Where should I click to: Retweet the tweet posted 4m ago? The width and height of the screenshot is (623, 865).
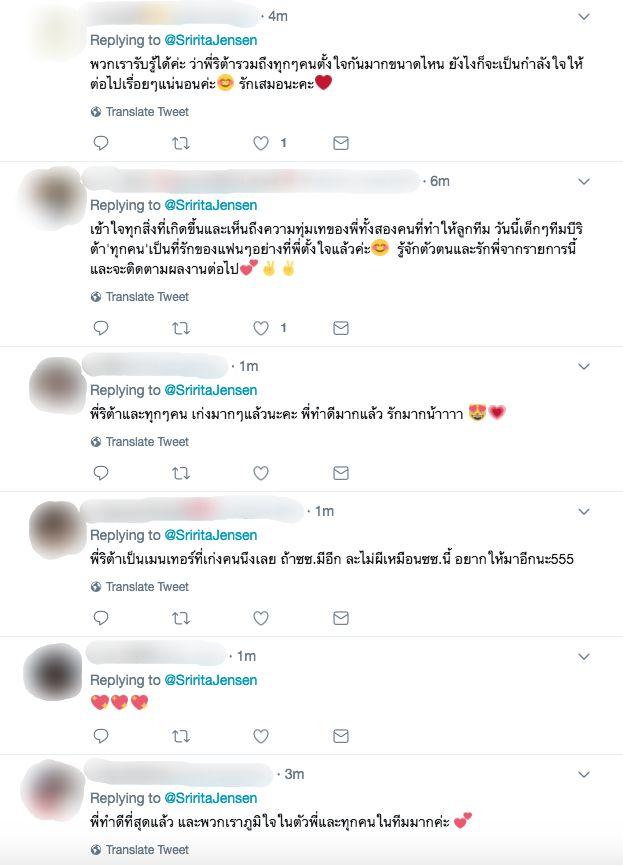[181, 143]
